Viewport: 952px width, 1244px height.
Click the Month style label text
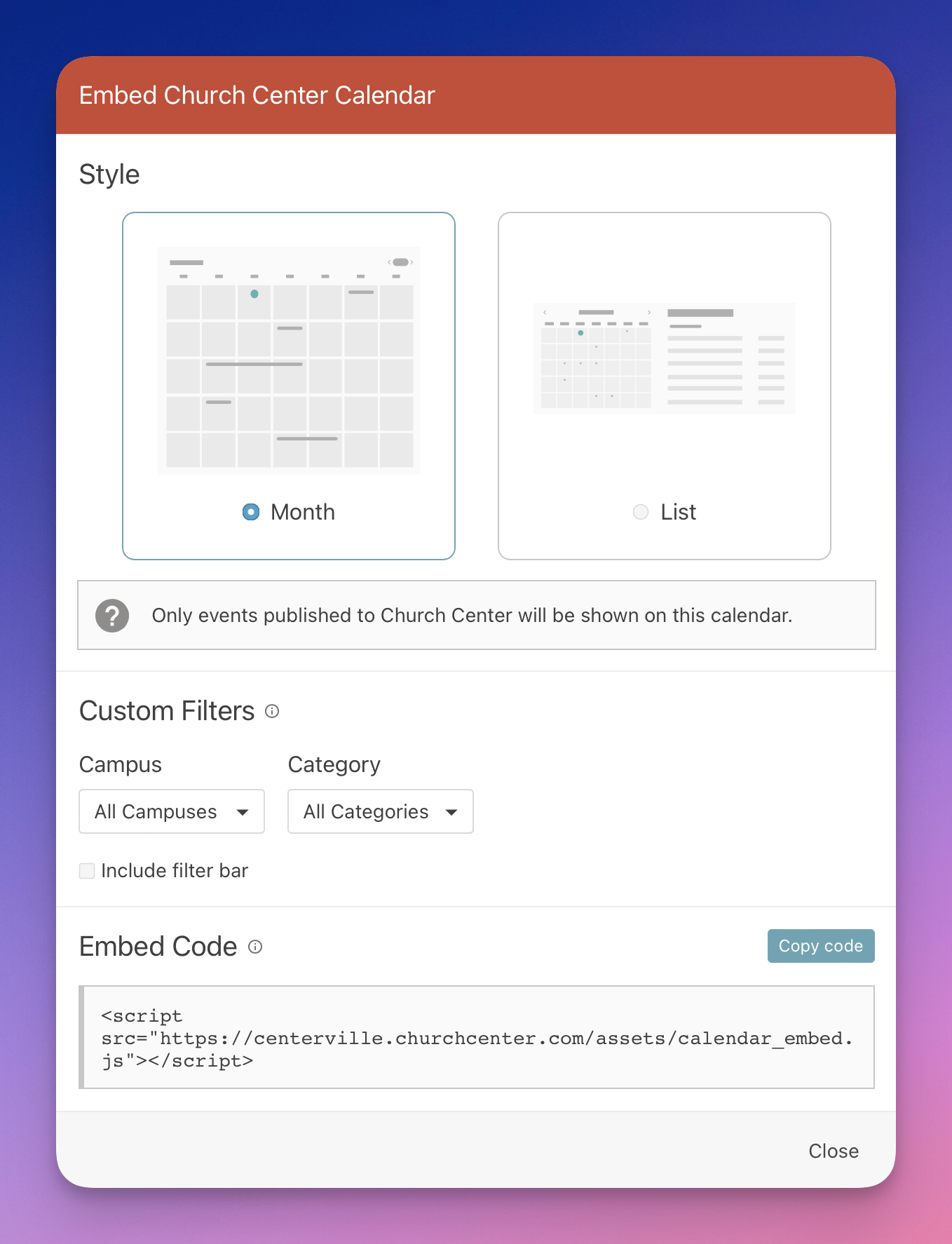[303, 512]
